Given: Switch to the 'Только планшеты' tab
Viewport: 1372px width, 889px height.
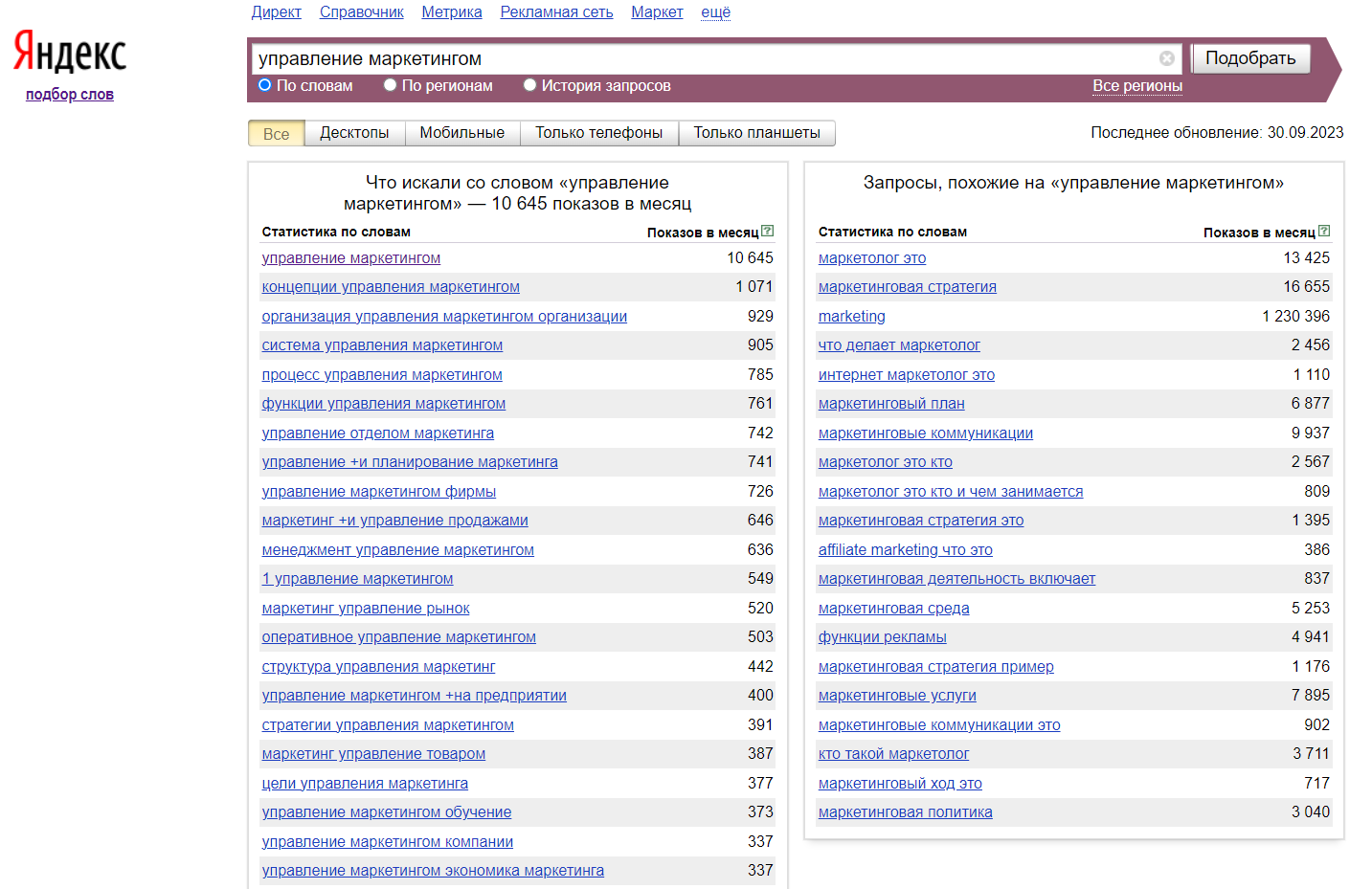Looking at the screenshot, I should pyautogui.click(x=757, y=133).
